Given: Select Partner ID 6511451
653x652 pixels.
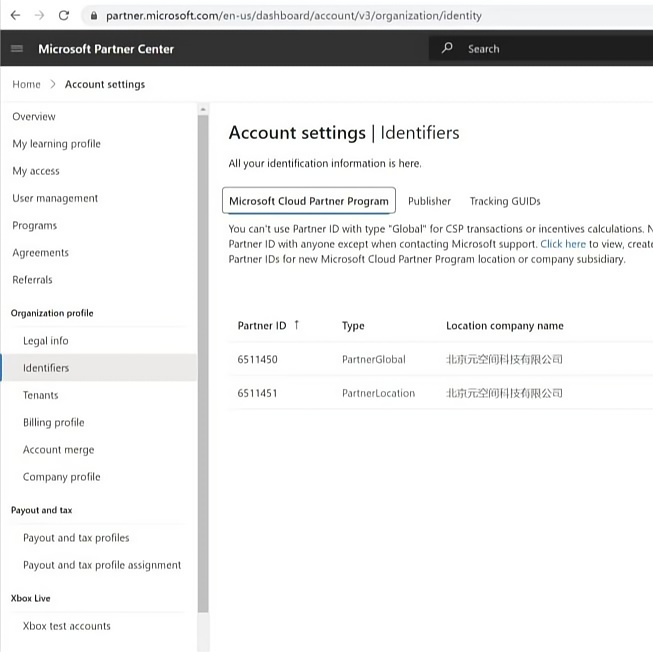Looking at the screenshot, I should point(257,393).
